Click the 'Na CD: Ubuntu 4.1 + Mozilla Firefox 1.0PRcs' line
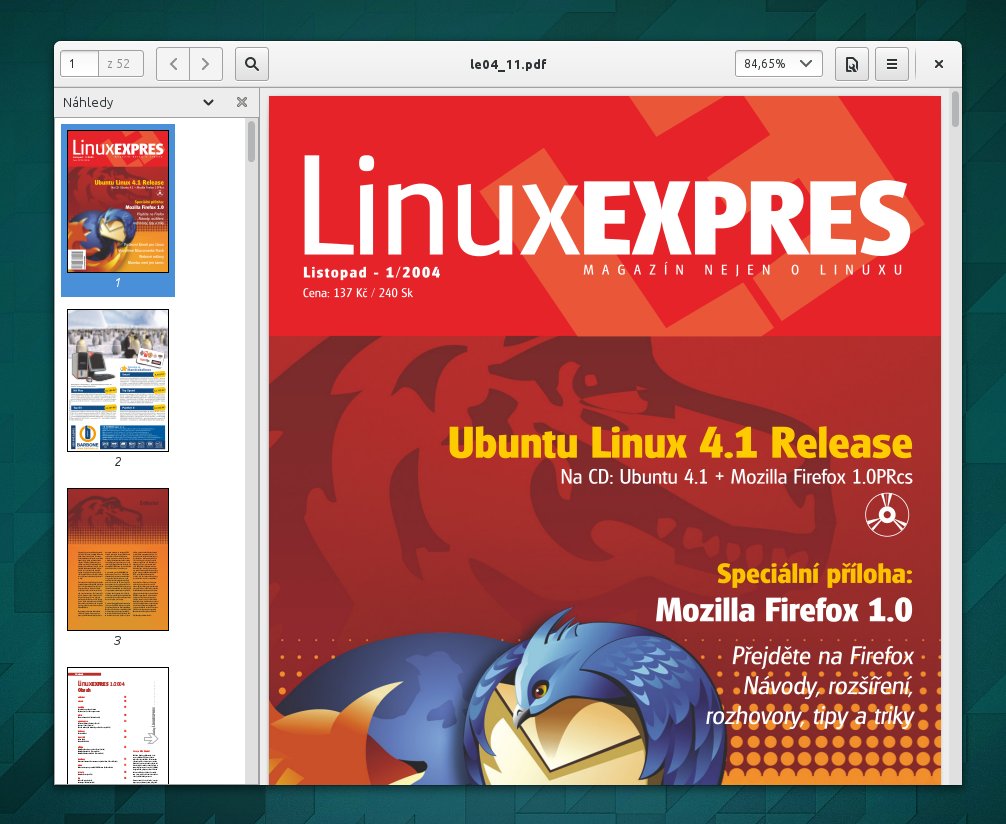 point(737,477)
